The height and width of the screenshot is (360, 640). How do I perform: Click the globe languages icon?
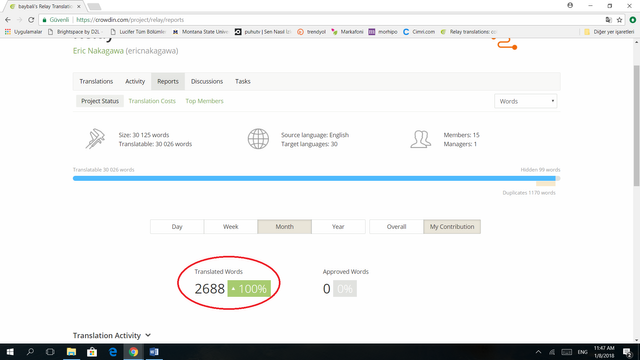coord(258,139)
